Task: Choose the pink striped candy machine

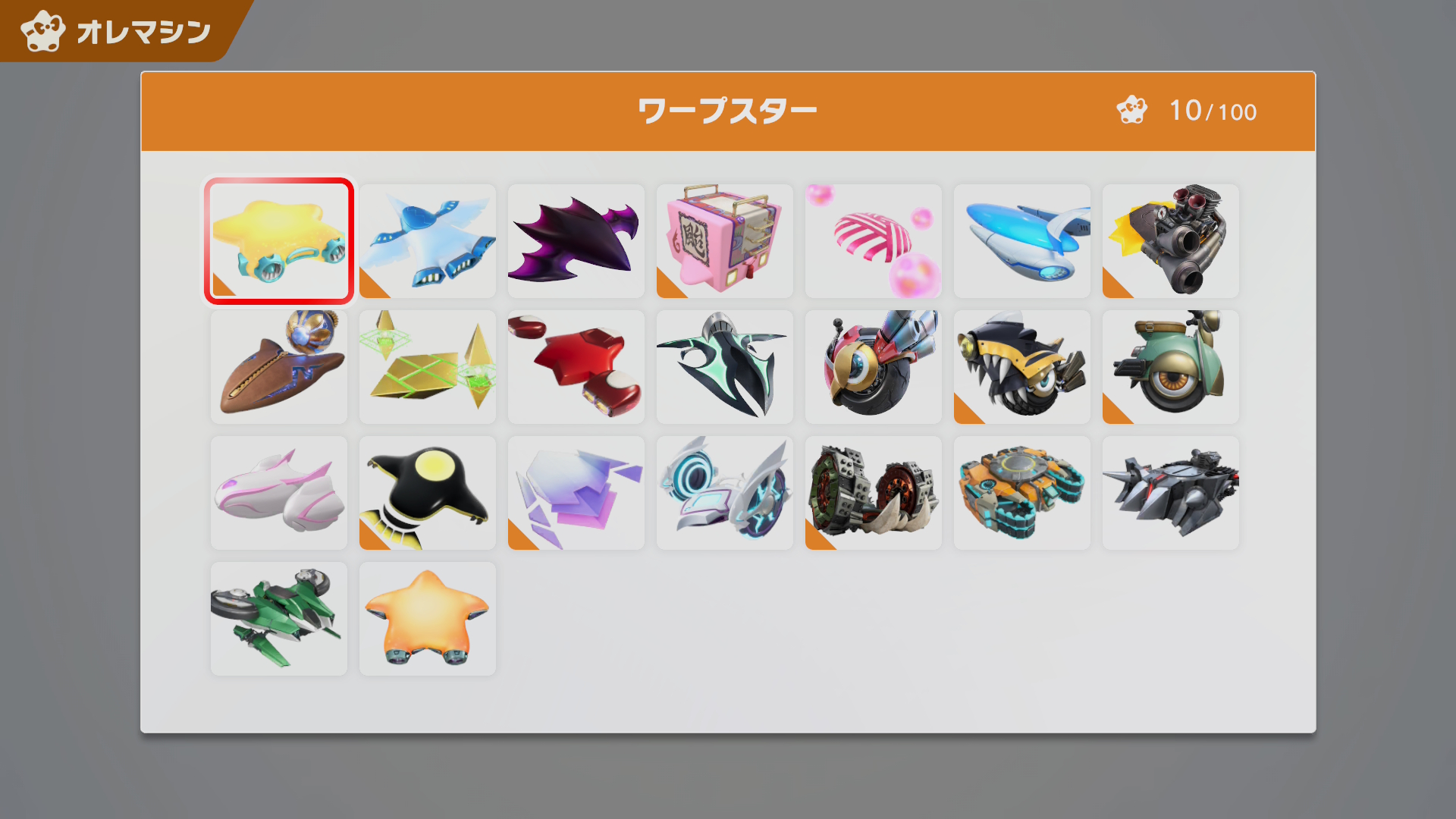Action: tap(874, 241)
